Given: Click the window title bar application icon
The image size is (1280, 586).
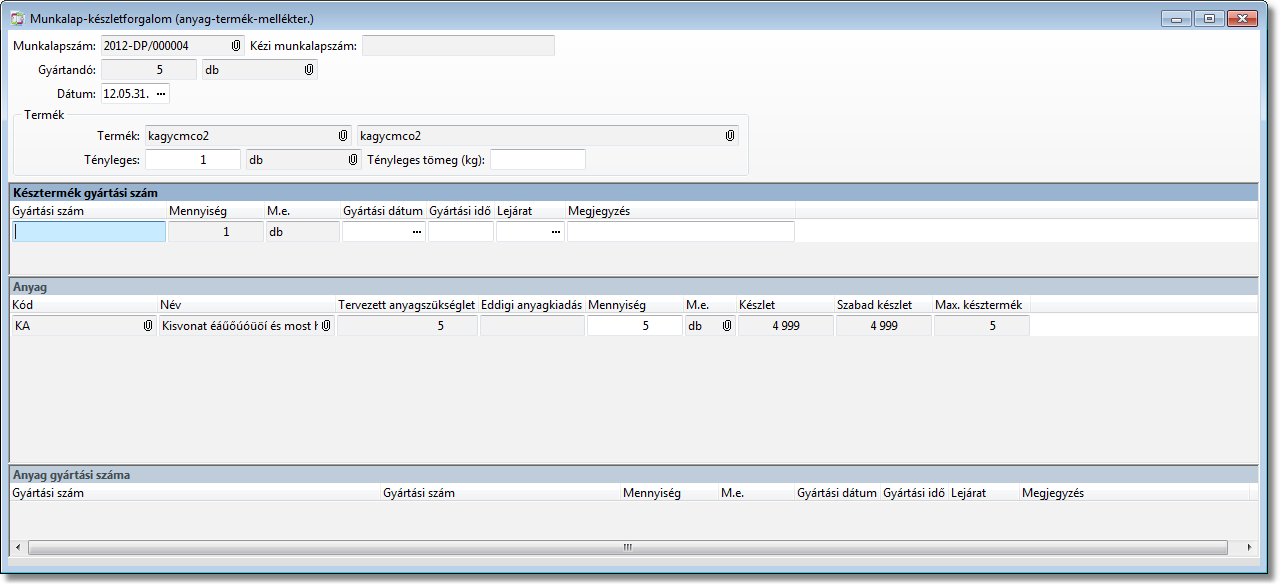Looking at the screenshot, I should point(17,17).
